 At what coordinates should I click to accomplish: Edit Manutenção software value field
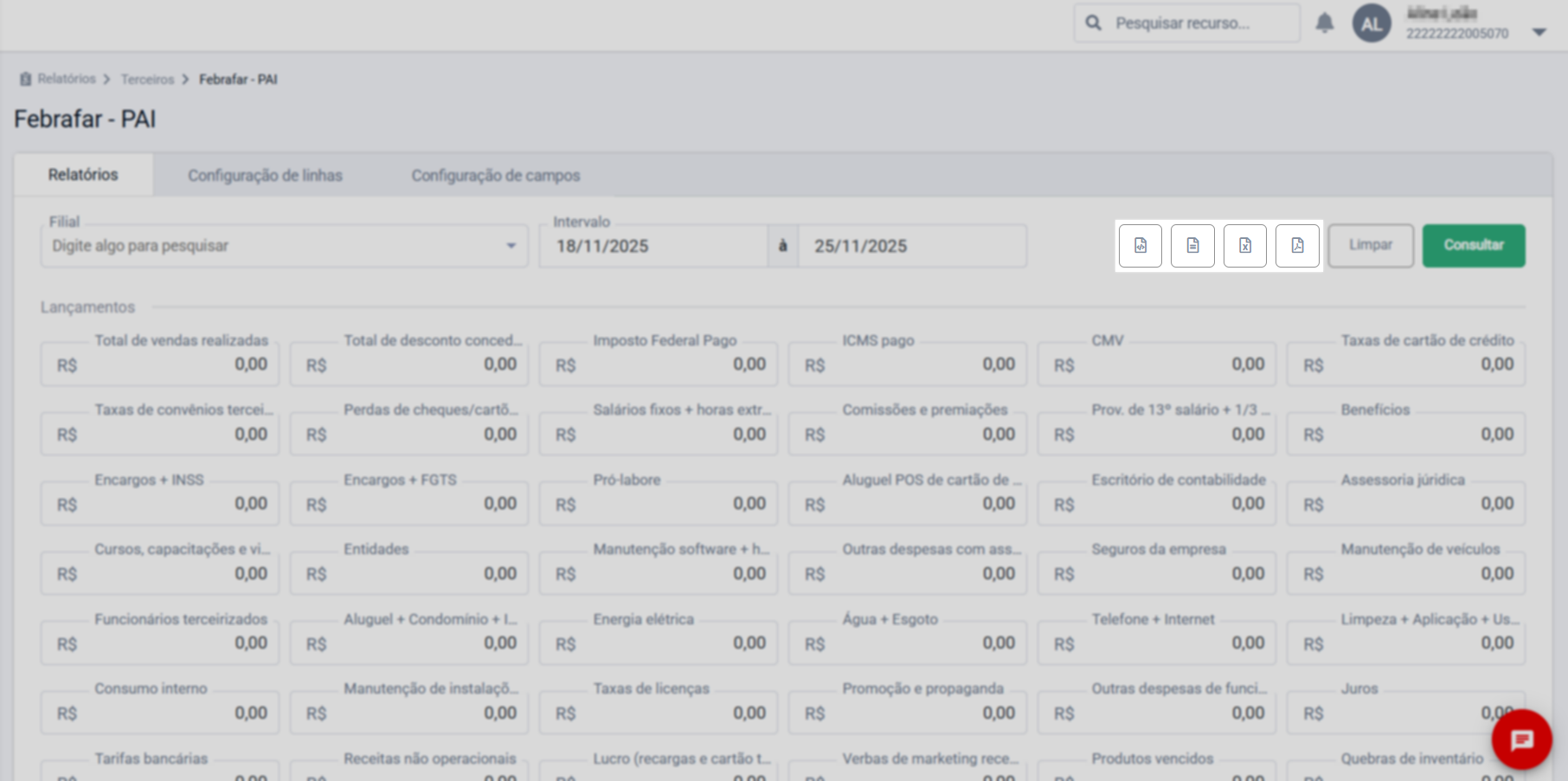659,574
